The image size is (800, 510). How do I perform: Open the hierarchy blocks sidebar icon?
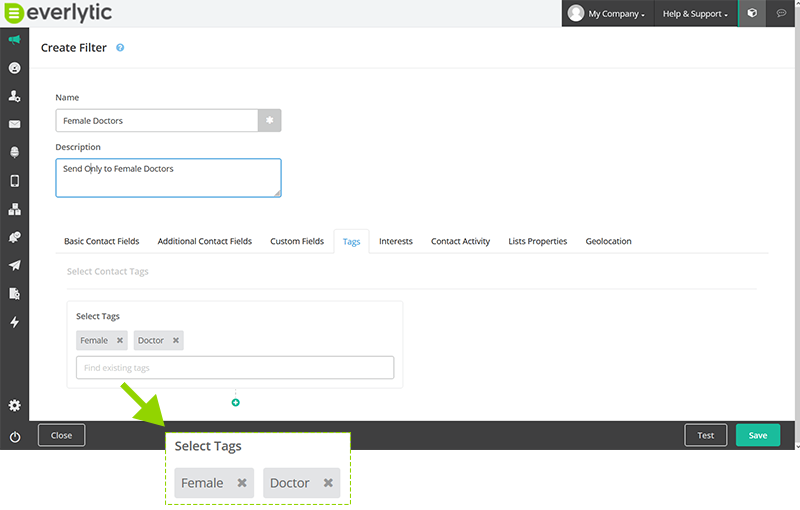[14, 209]
